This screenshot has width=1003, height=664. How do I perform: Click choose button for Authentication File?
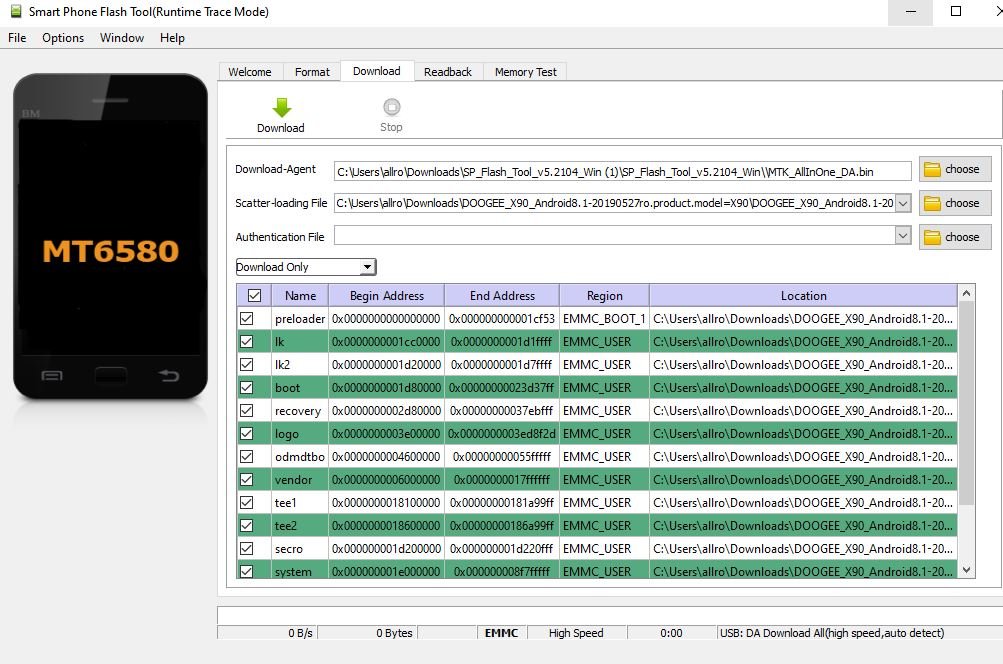955,237
